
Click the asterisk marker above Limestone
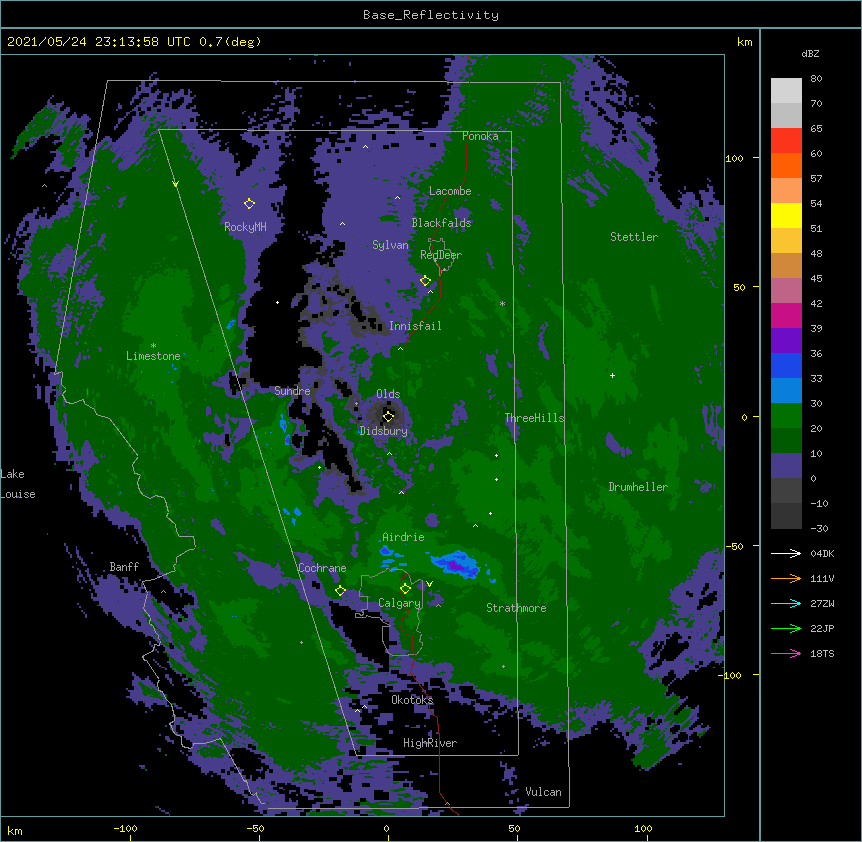point(153,346)
